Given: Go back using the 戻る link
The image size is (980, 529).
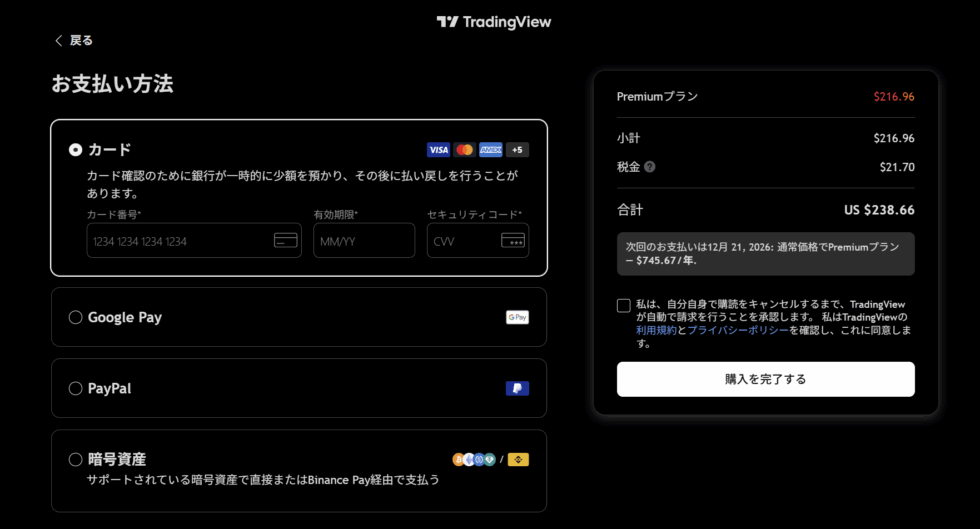Looking at the screenshot, I should point(73,40).
